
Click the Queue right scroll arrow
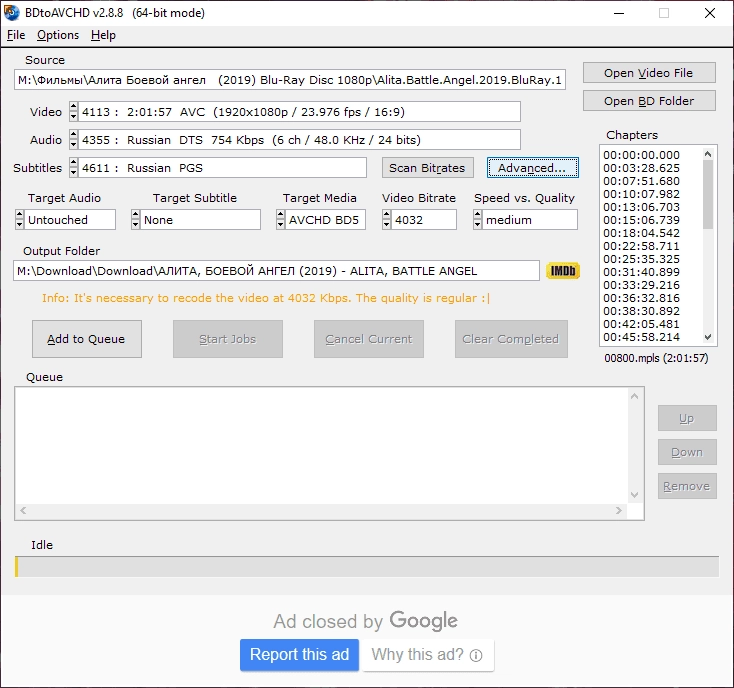pyautogui.click(x=619, y=510)
